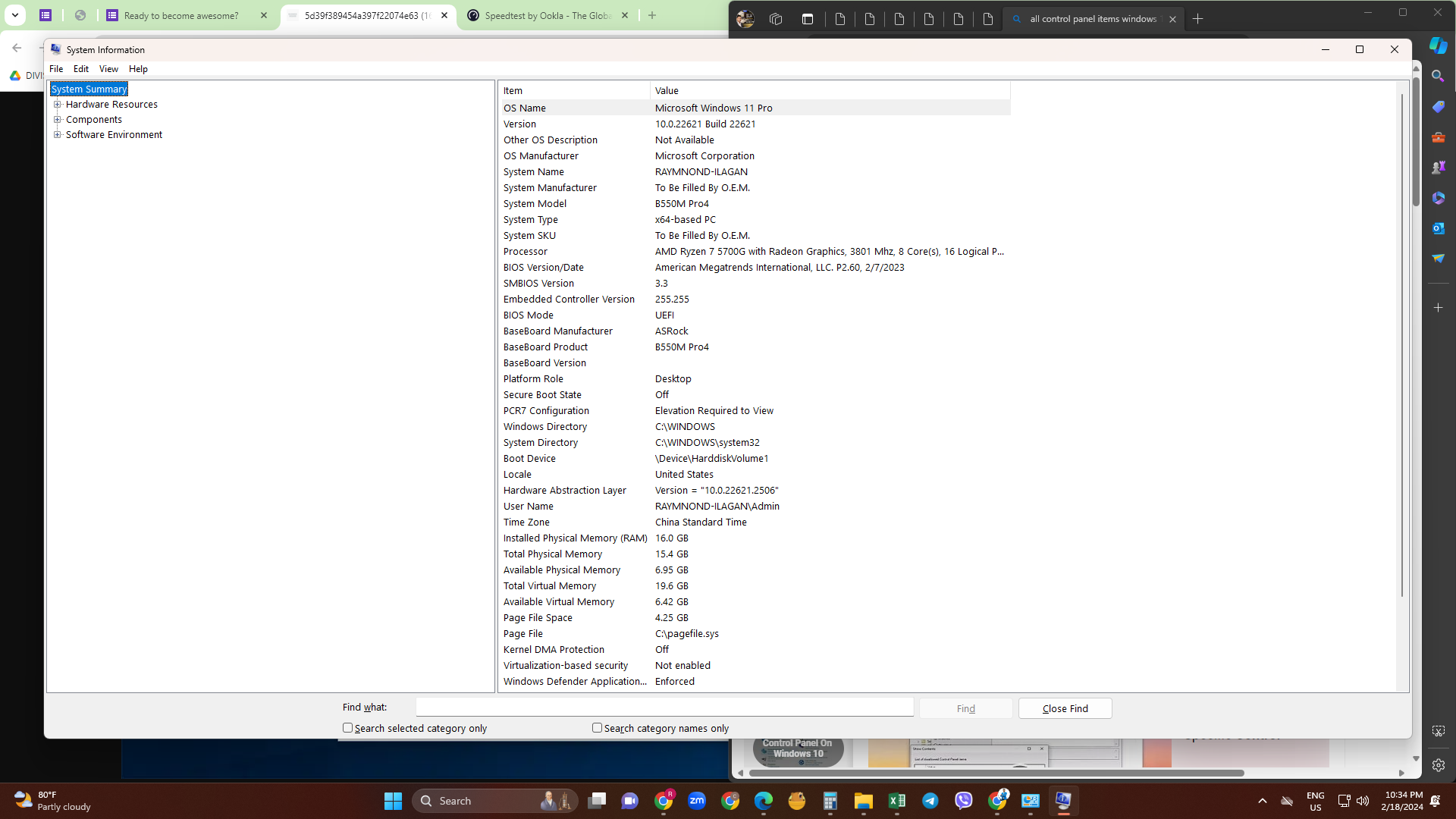
Task: Switch to the 'Speedtest by Ookla' Chrome tab
Action: (x=548, y=16)
